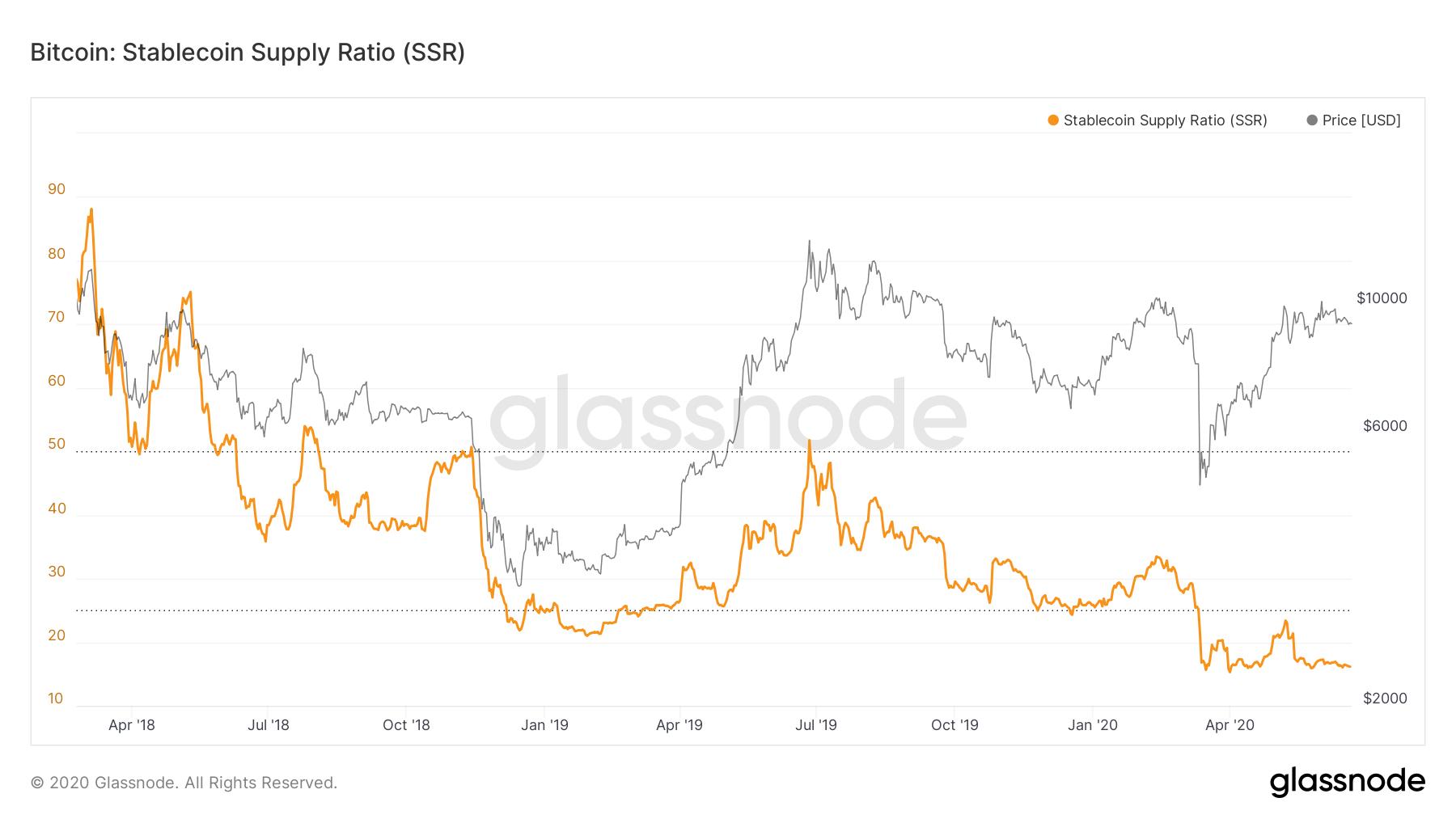This screenshot has height=819, width=1456.
Task: Click the $2000 price axis label
Action: 1385,699
